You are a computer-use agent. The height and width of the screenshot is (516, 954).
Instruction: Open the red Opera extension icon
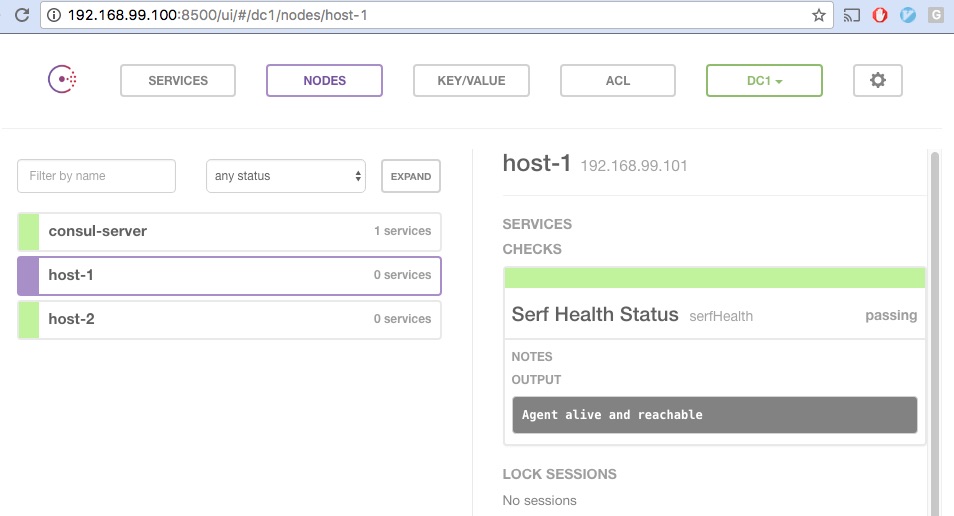pyautogui.click(x=880, y=15)
